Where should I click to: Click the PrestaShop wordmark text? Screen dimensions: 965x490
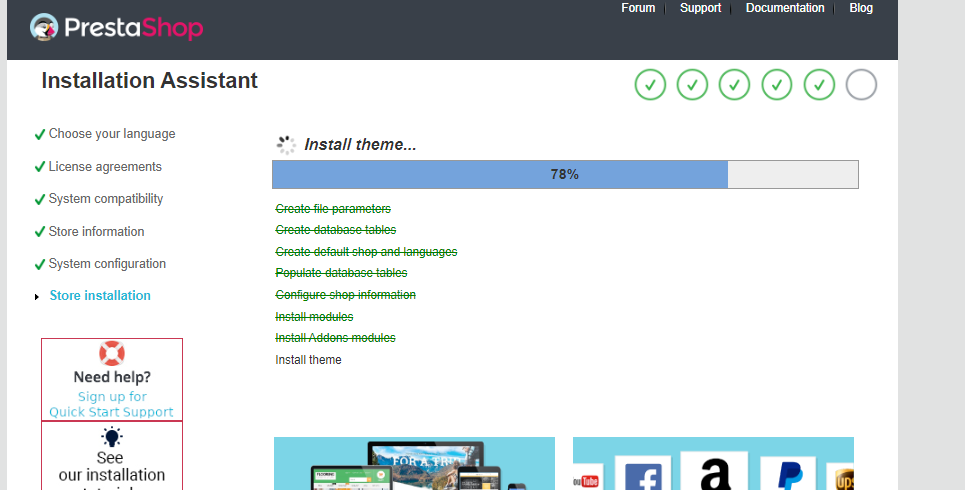coord(134,28)
